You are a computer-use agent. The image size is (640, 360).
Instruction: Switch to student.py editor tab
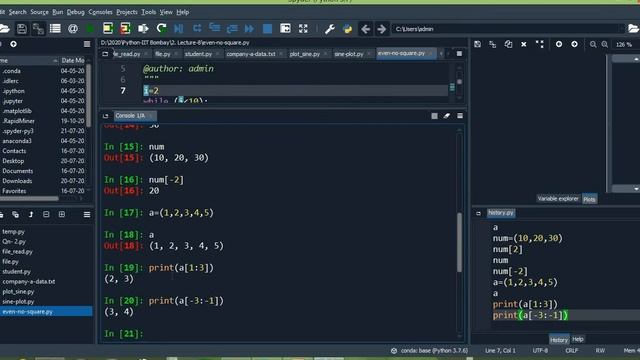pyautogui.click(x=198, y=54)
